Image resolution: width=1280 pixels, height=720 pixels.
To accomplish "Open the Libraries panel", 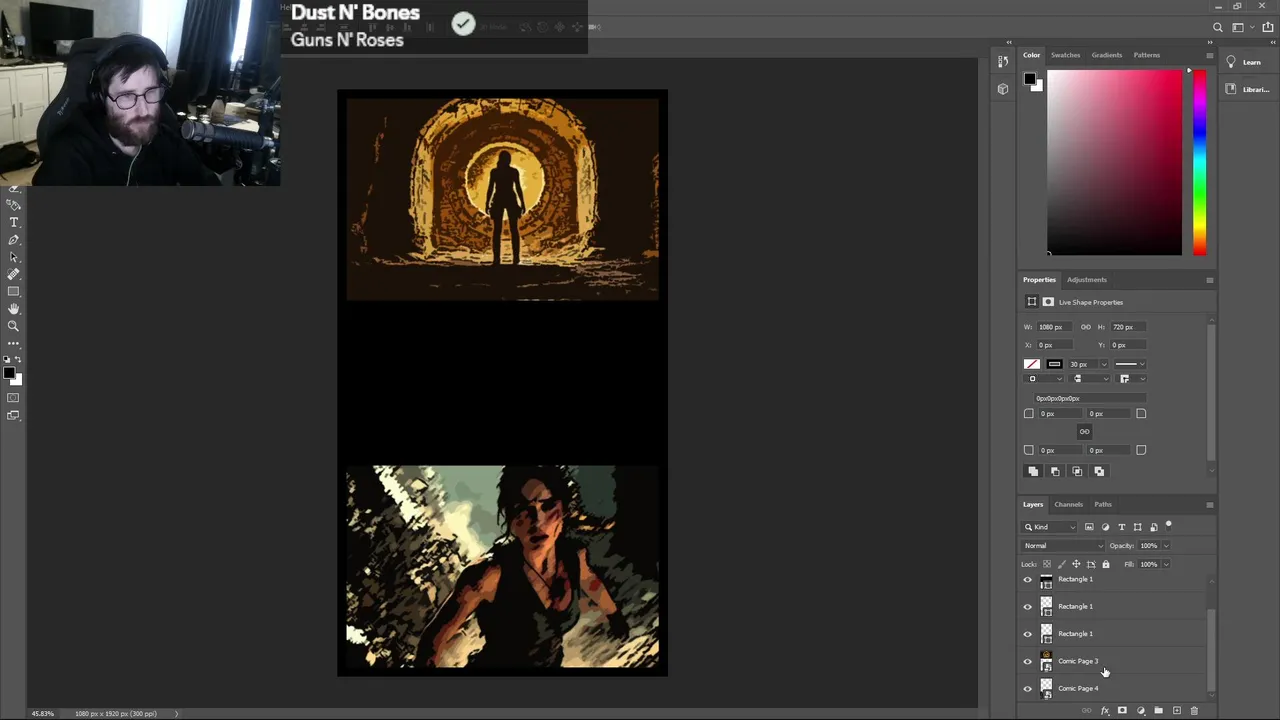I will [x=1247, y=89].
